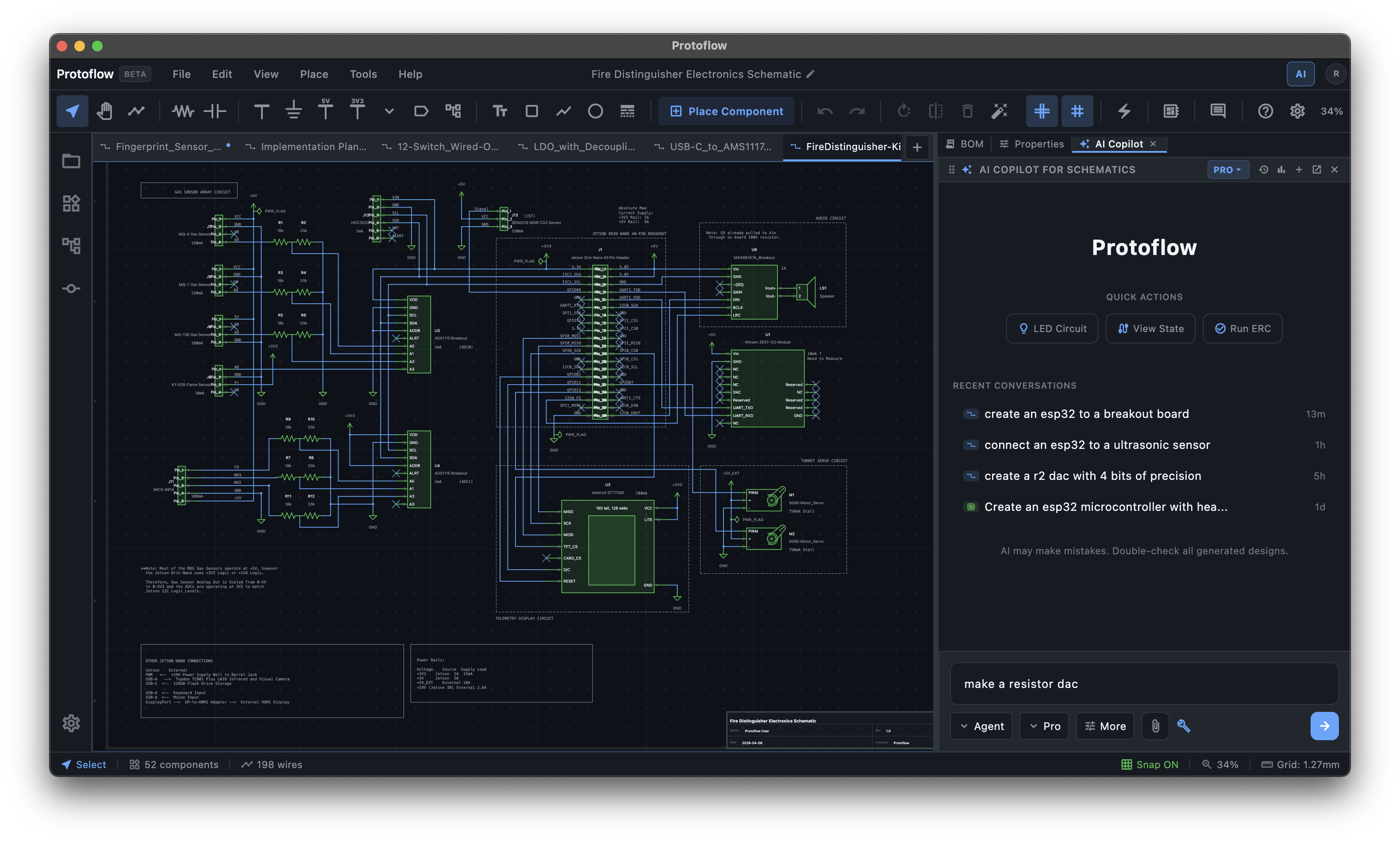Click the make a resistor dac input field
The image size is (1400, 842).
[1143, 684]
